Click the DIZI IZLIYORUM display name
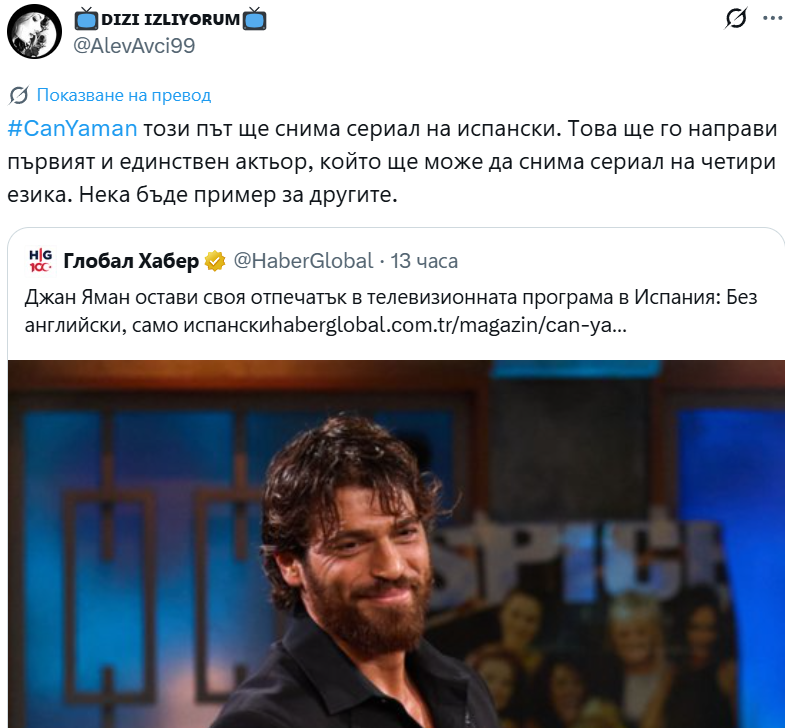This screenshot has width=785, height=728. (x=171, y=20)
